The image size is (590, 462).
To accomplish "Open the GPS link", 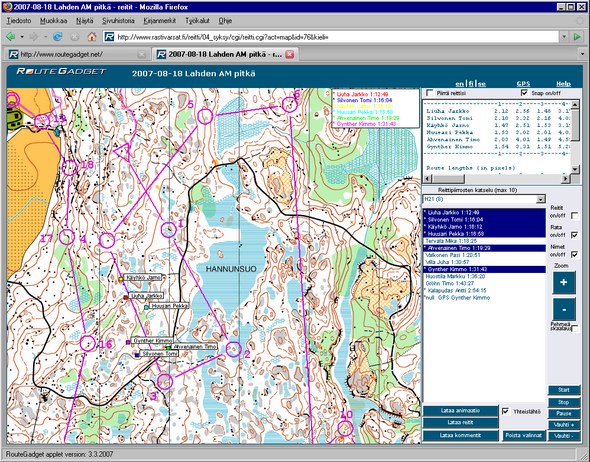I will (523, 84).
